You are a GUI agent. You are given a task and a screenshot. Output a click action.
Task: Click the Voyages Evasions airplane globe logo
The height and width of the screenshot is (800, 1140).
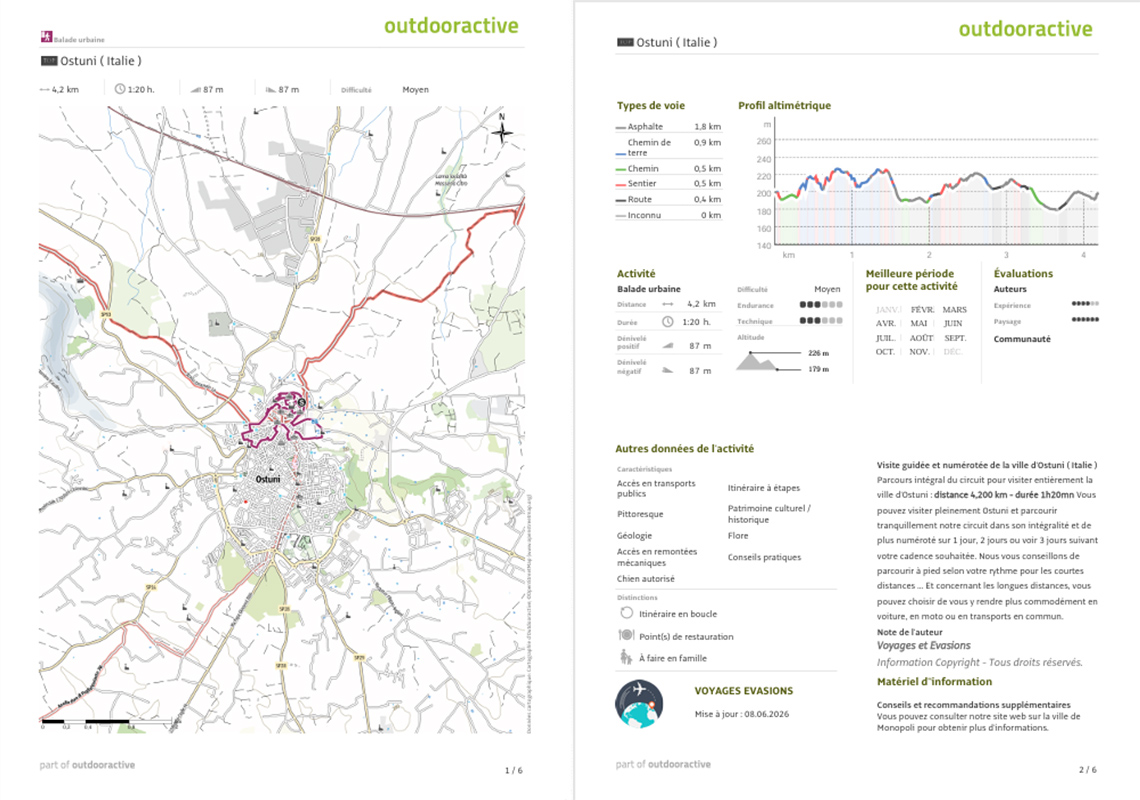[639, 704]
